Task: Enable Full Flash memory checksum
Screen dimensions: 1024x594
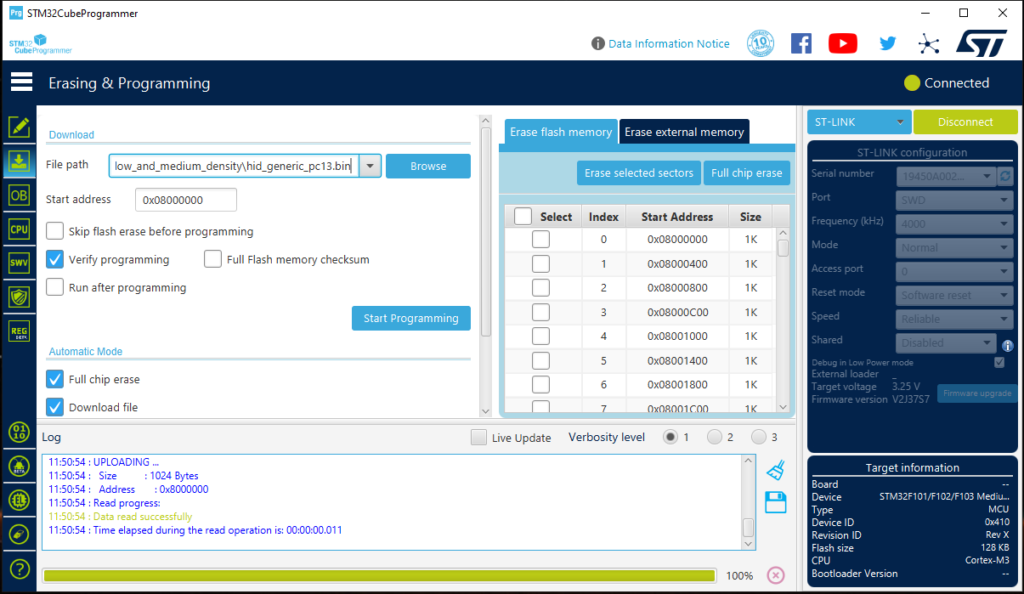Action: (212, 259)
